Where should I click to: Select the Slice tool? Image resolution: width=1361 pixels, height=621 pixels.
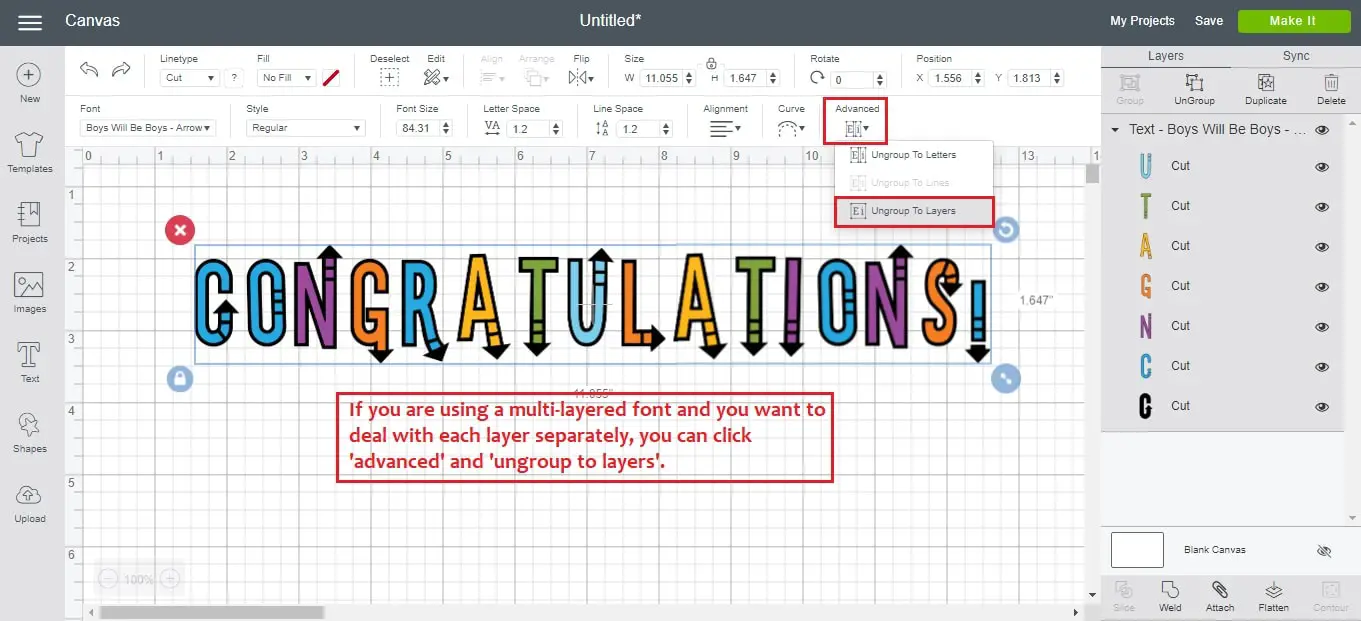1123,594
